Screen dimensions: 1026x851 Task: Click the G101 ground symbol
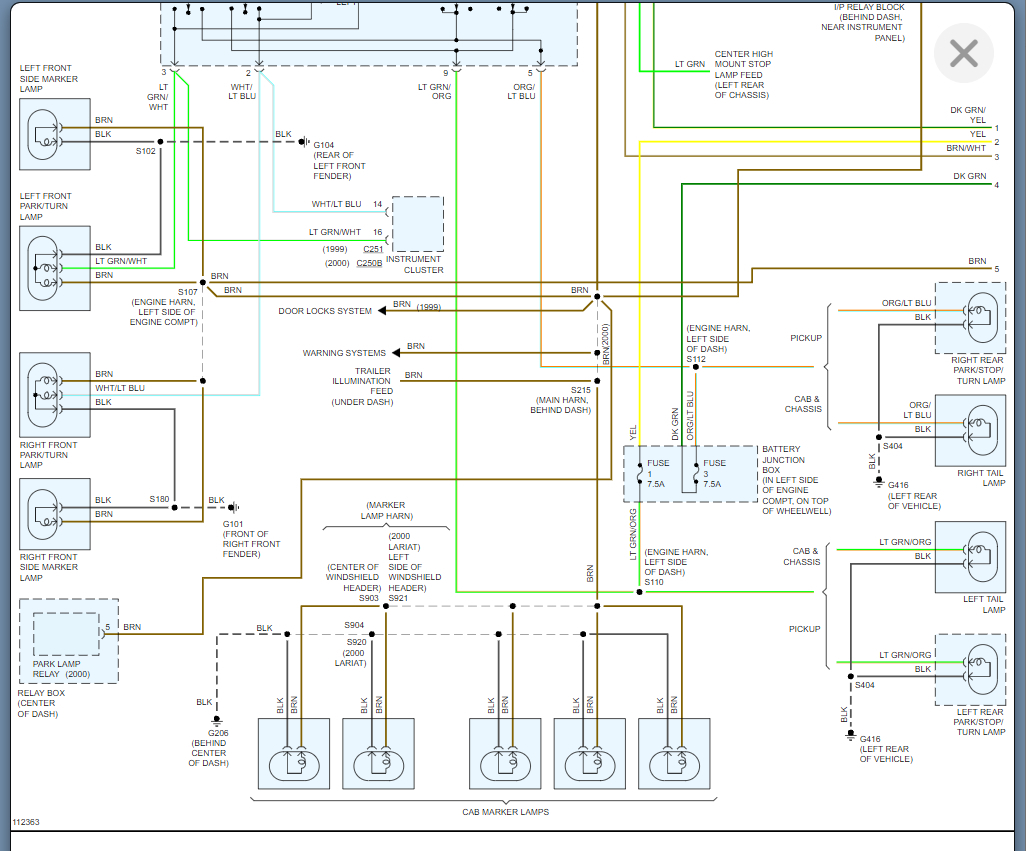click(234, 507)
